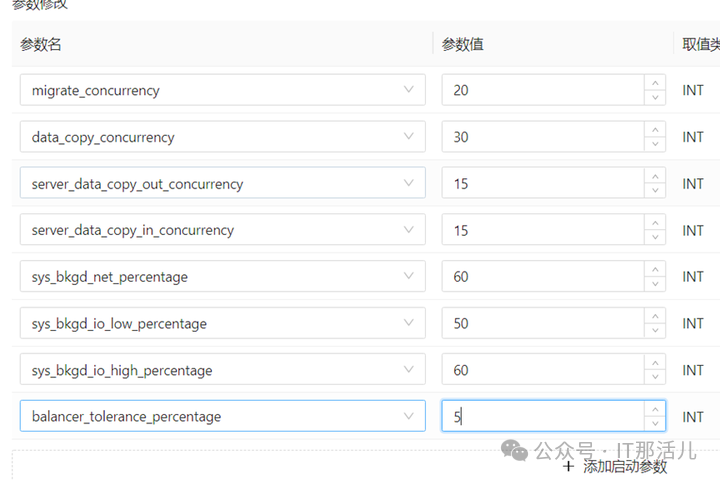Click the 参数名 column header
Image resolution: width=720 pixels, height=480 pixels.
(42, 44)
